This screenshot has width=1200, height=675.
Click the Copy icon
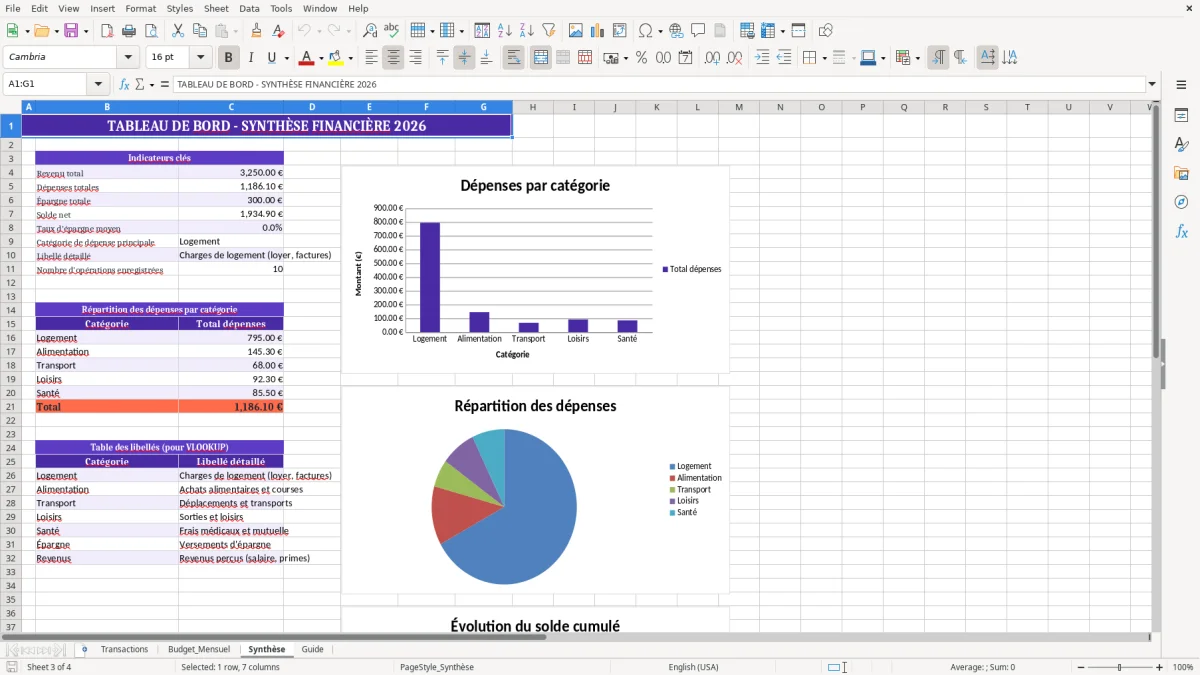point(200,31)
